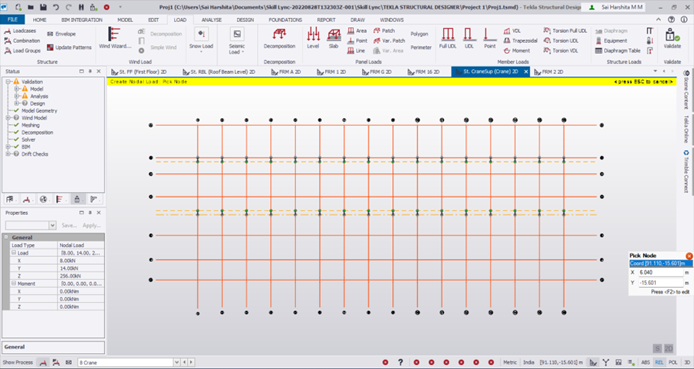Screen dimensions: 694x369
Task: Click the Polygon panel load button
Action: coord(419,34)
